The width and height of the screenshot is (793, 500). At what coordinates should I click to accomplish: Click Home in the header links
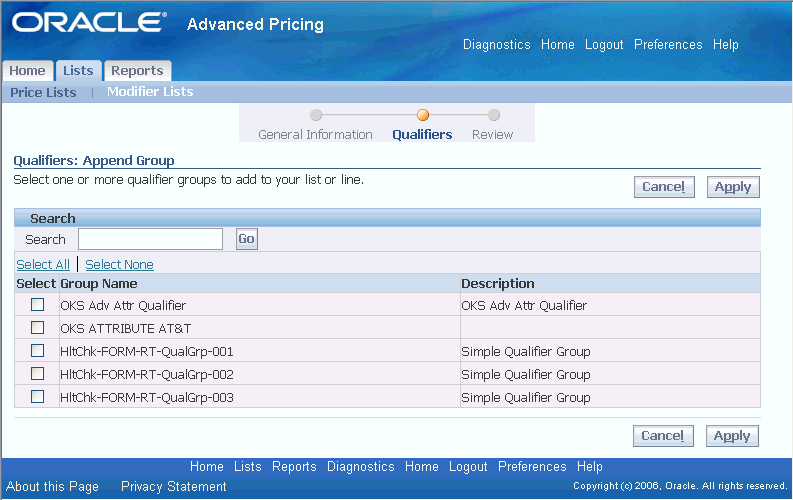point(558,44)
